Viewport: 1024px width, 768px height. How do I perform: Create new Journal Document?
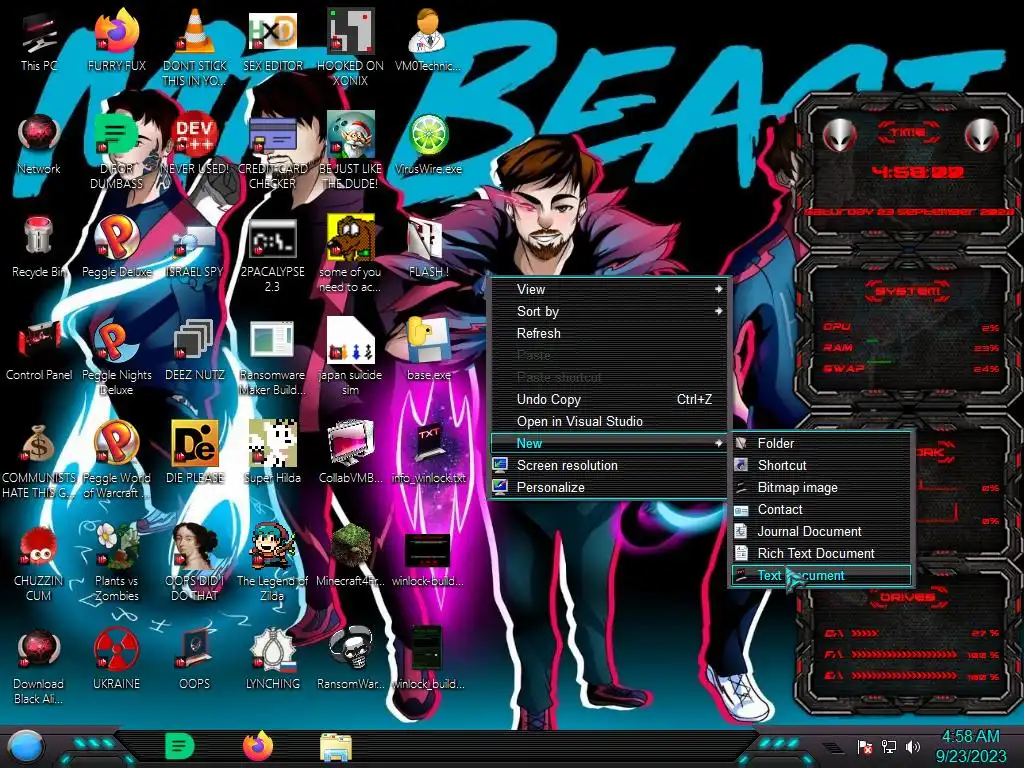coord(821,532)
